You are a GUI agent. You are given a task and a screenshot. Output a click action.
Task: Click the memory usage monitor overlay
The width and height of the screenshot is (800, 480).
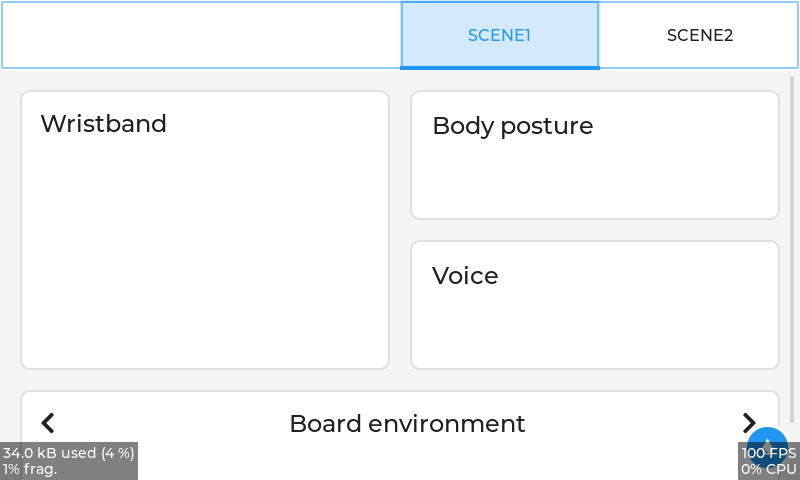(x=68, y=460)
